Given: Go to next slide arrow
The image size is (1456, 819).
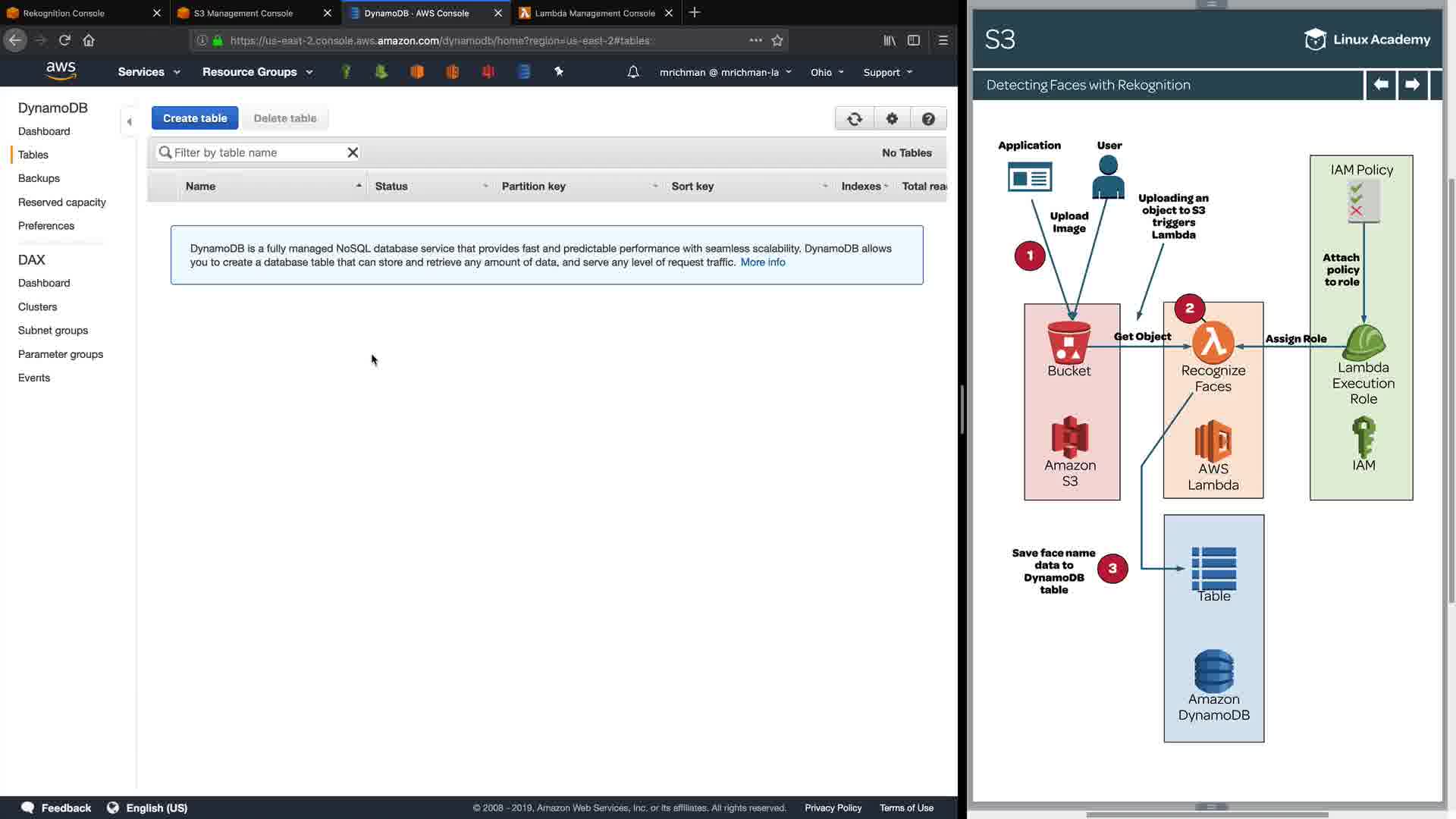Looking at the screenshot, I should (x=1412, y=85).
